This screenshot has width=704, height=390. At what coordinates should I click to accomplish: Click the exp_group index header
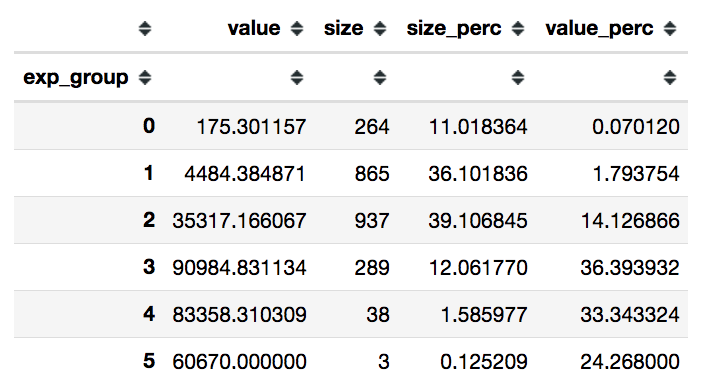coord(76,78)
